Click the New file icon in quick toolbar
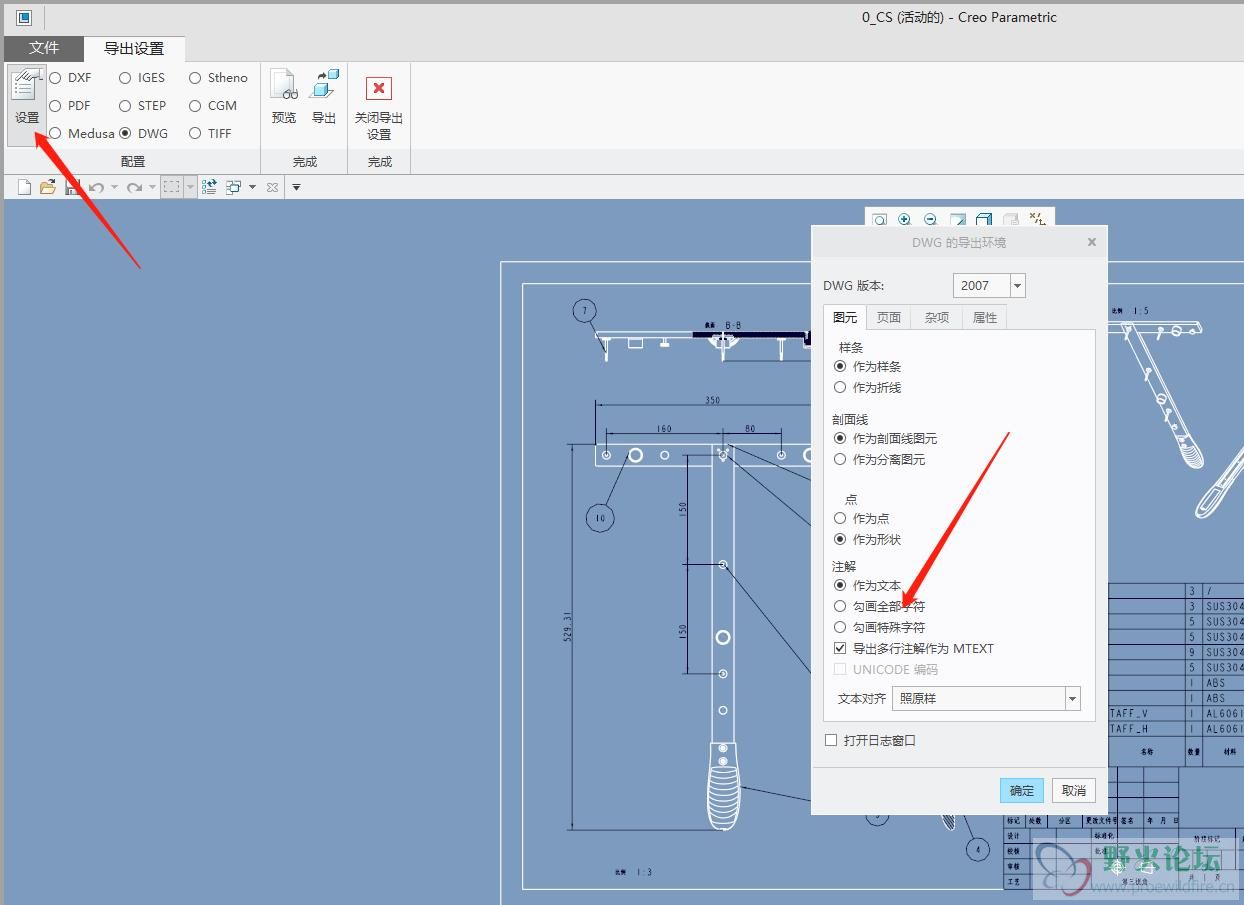 tap(24, 187)
